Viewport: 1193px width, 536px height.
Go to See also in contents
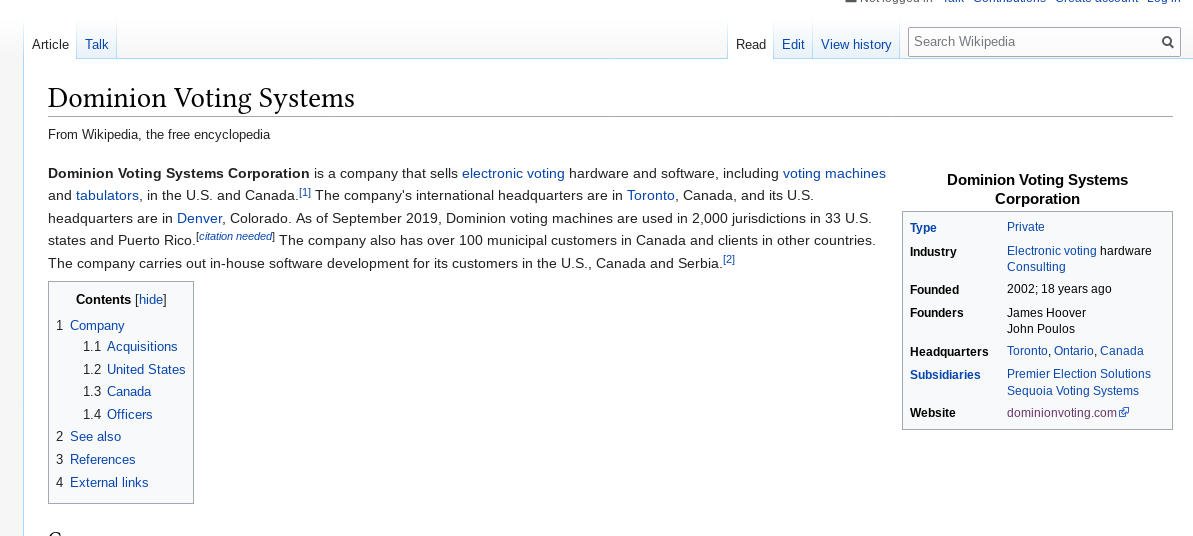coord(95,436)
